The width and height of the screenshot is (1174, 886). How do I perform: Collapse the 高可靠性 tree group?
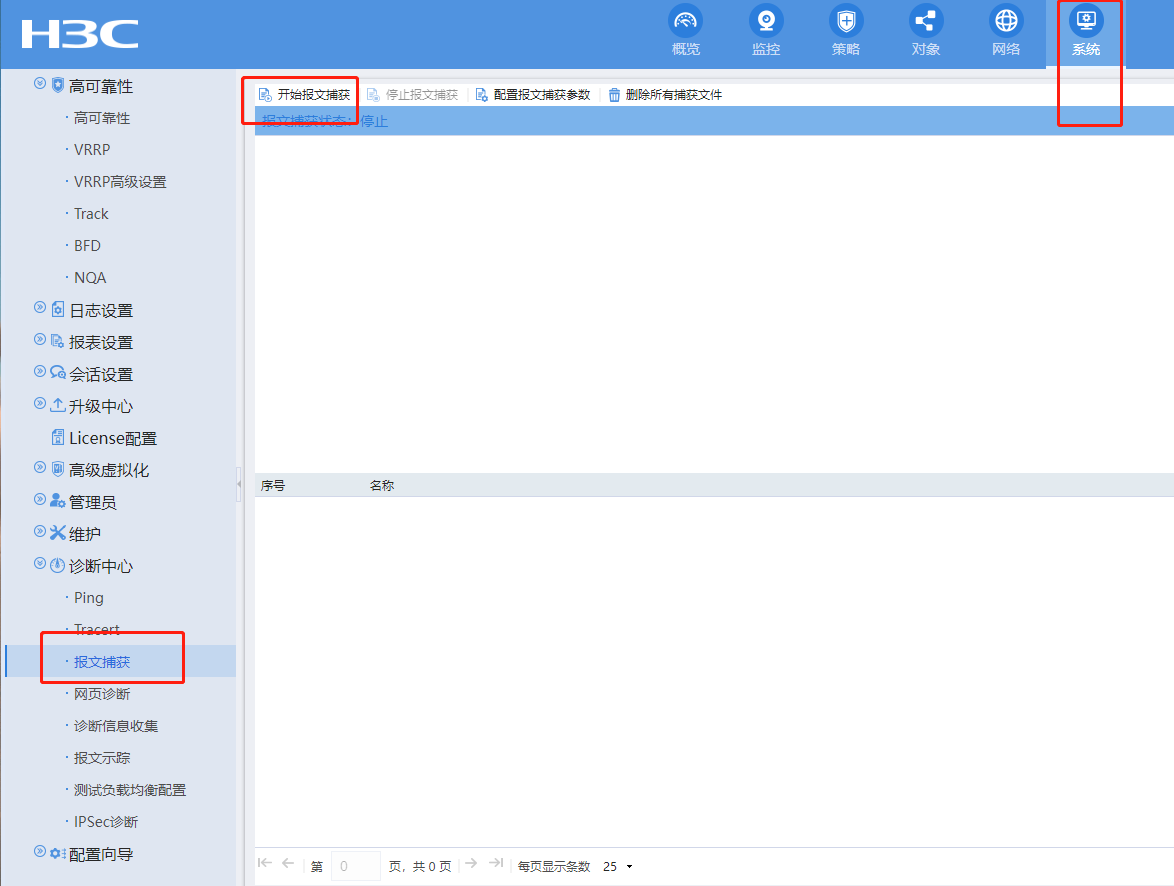coord(40,83)
